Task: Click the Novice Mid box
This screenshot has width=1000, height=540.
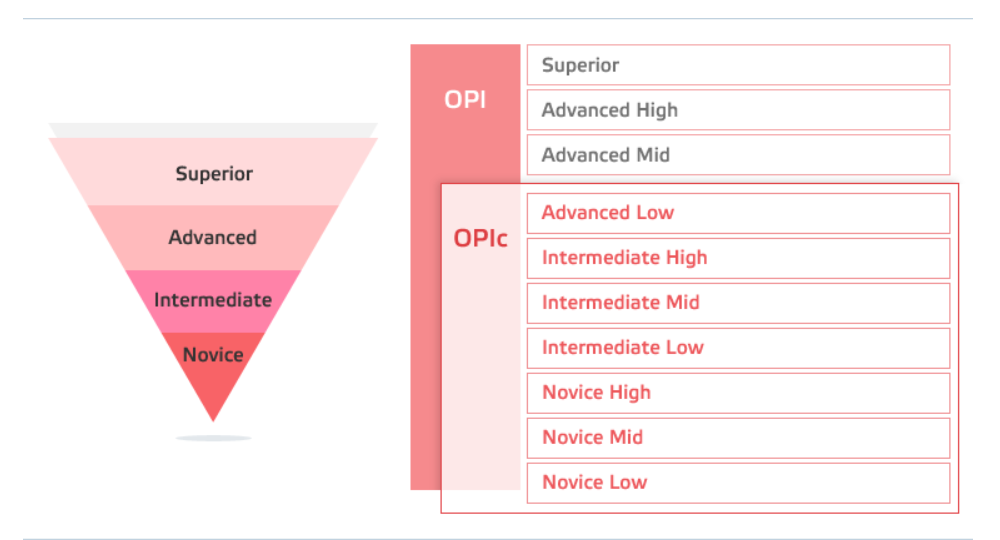Action: point(739,438)
